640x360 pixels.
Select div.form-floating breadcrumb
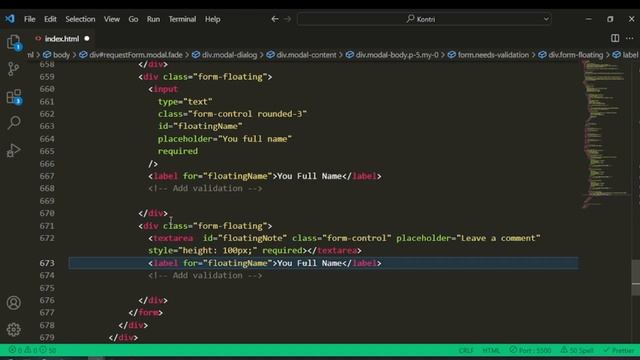coord(571,55)
